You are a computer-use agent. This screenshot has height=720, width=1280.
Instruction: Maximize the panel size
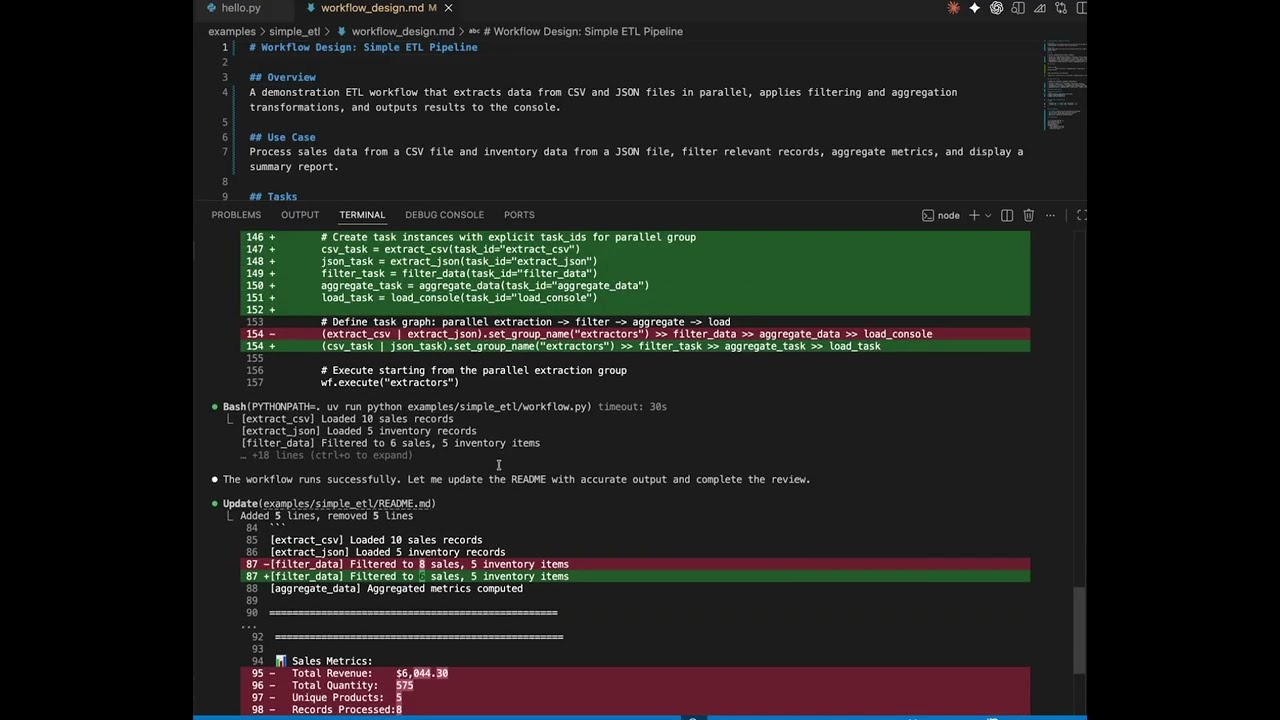[x=1081, y=215]
